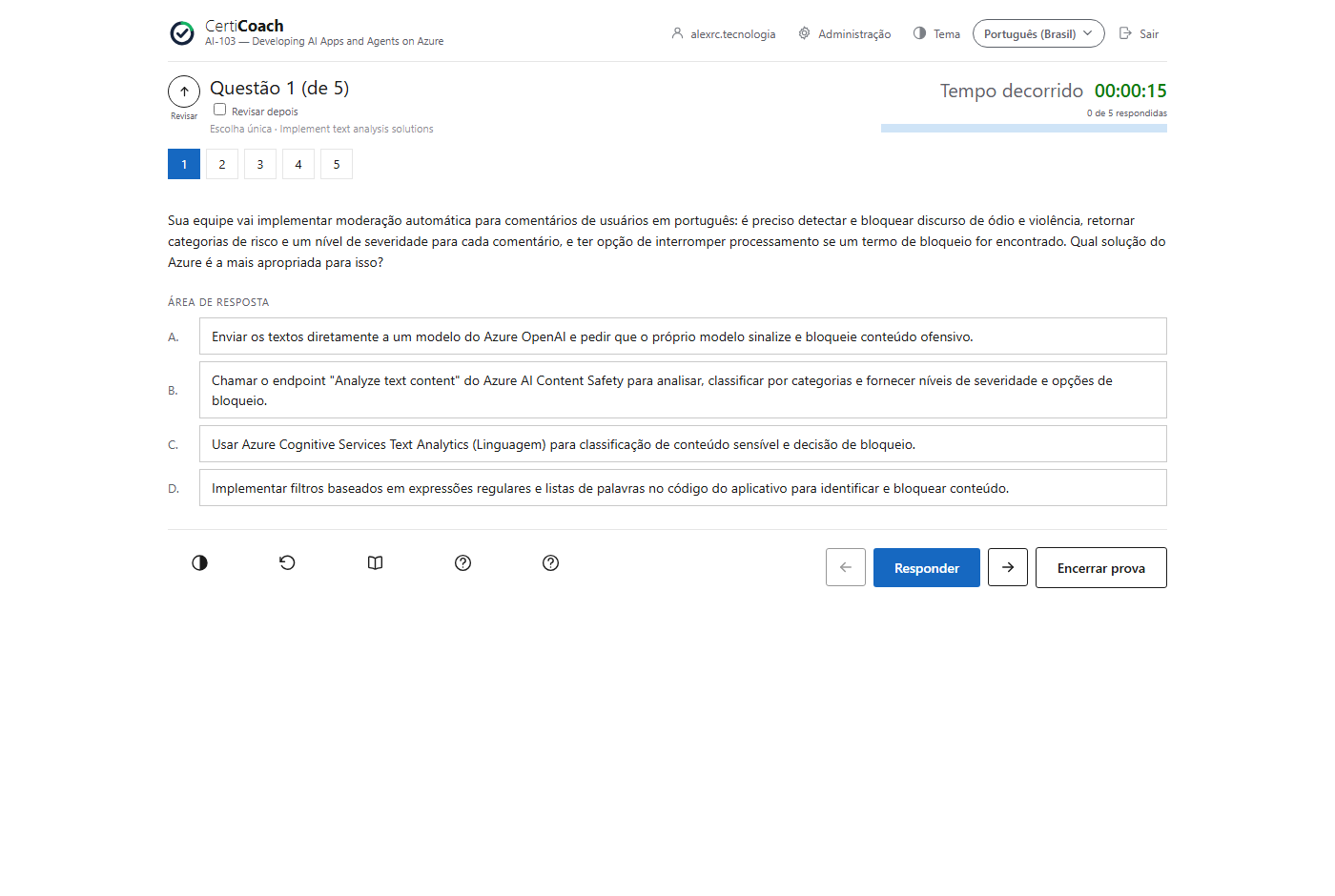
Task: Click the counter-clockwise reset arrow icon
Action: (287, 563)
